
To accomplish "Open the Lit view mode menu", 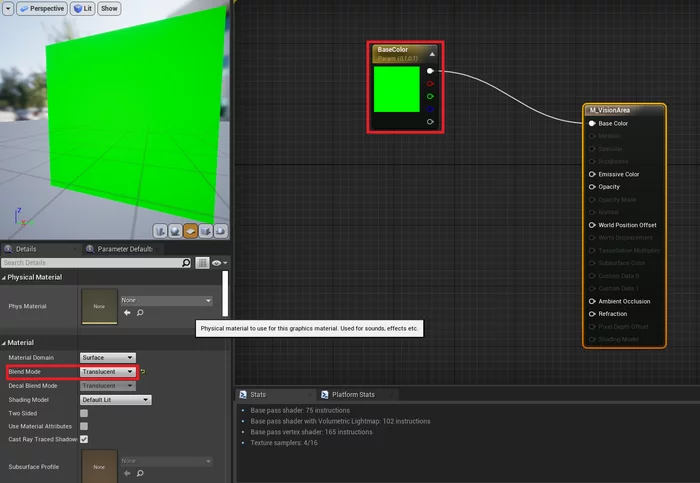I will [83, 8].
